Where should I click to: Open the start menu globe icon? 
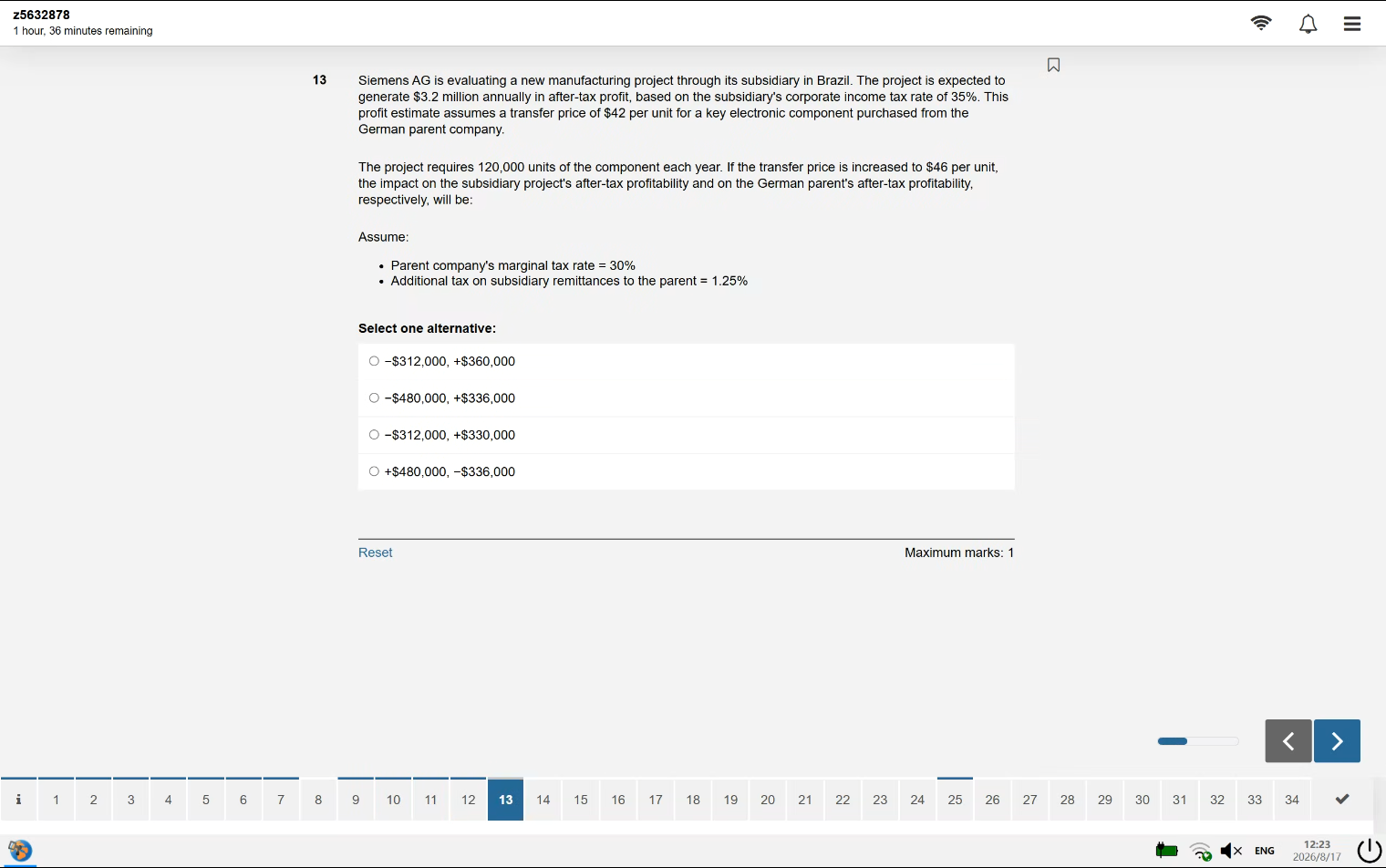point(19,851)
